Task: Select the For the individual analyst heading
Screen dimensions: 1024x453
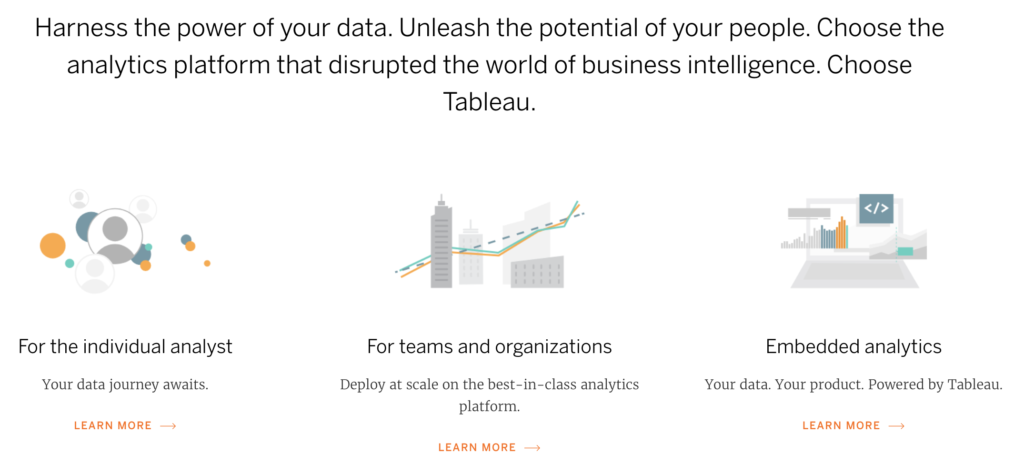Action: pyautogui.click(x=125, y=346)
